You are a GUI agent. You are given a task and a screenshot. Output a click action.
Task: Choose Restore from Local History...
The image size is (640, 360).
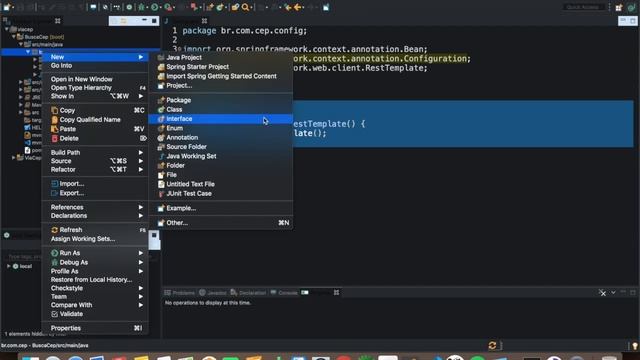coord(95,280)
